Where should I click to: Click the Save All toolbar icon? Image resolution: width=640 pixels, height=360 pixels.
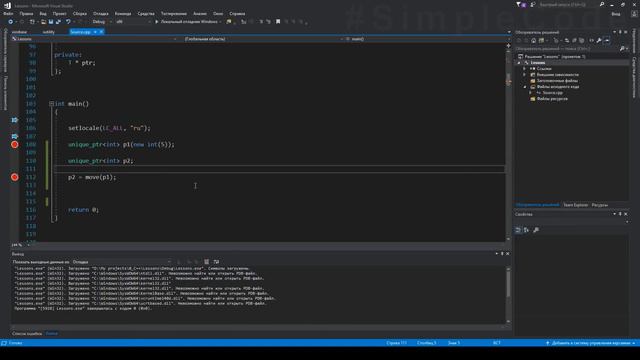click(x=58, y=22)
